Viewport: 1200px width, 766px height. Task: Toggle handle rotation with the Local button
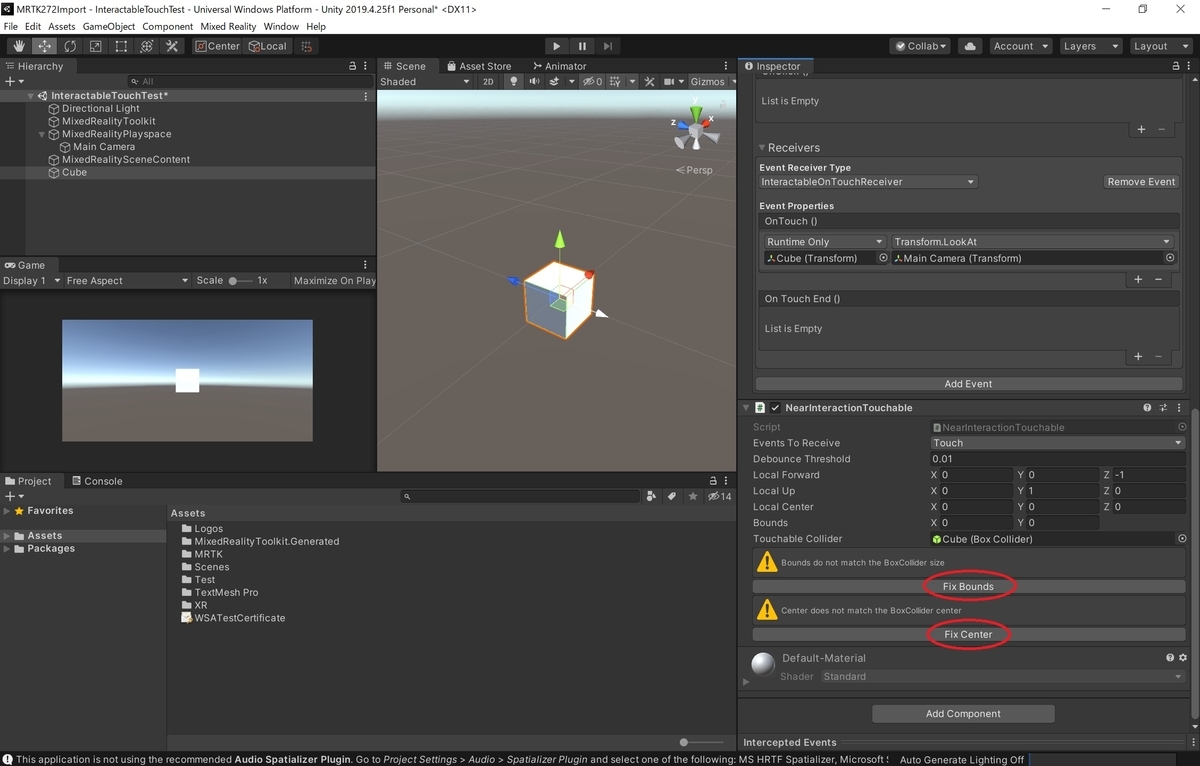click(267, 46)
